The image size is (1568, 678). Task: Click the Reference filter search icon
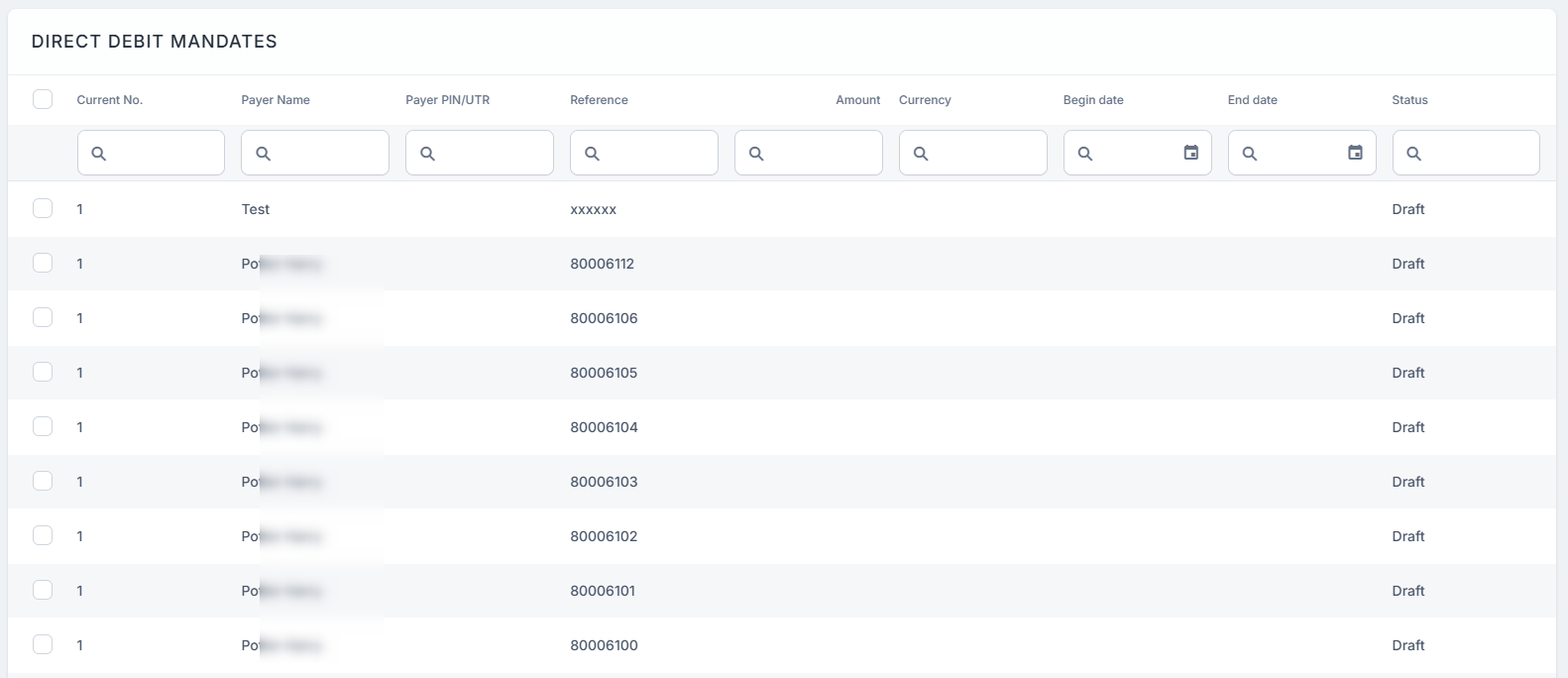coord(592,154)
